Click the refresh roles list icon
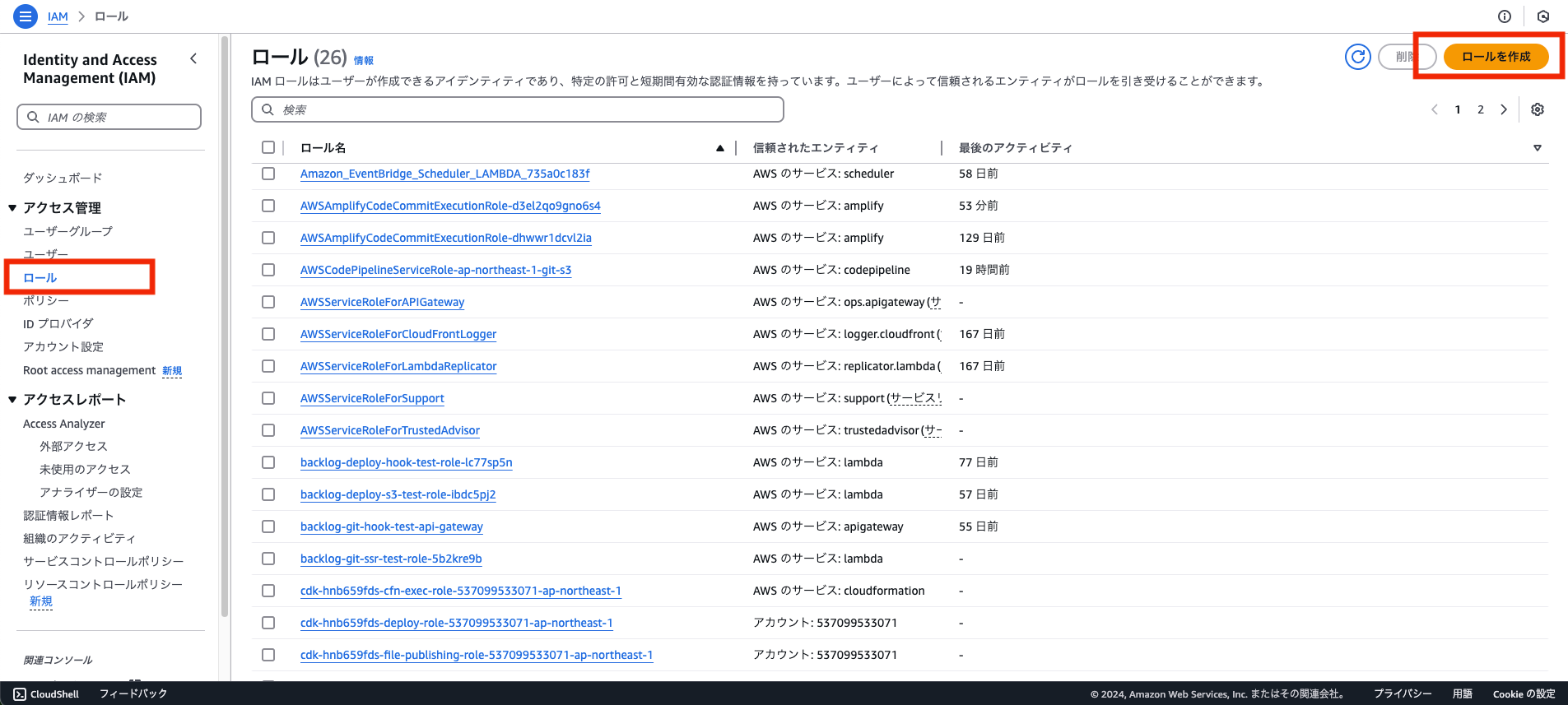 pyautogui.click(x=1357, y=57)
